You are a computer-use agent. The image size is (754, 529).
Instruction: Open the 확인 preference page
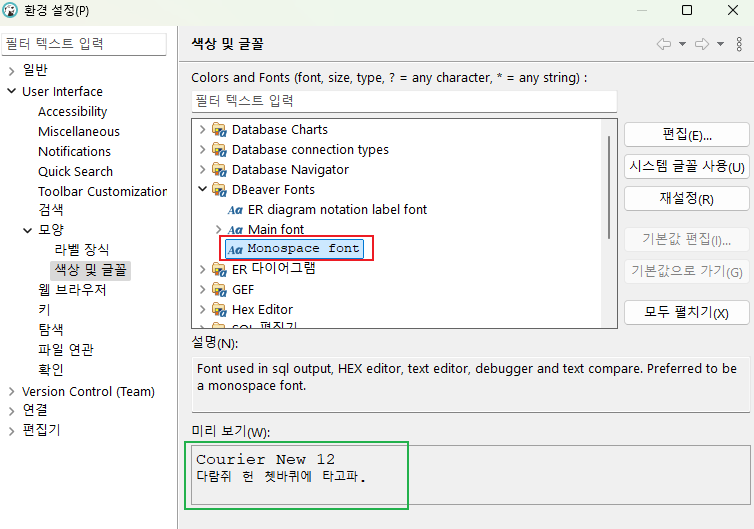(x=51, y=369)
